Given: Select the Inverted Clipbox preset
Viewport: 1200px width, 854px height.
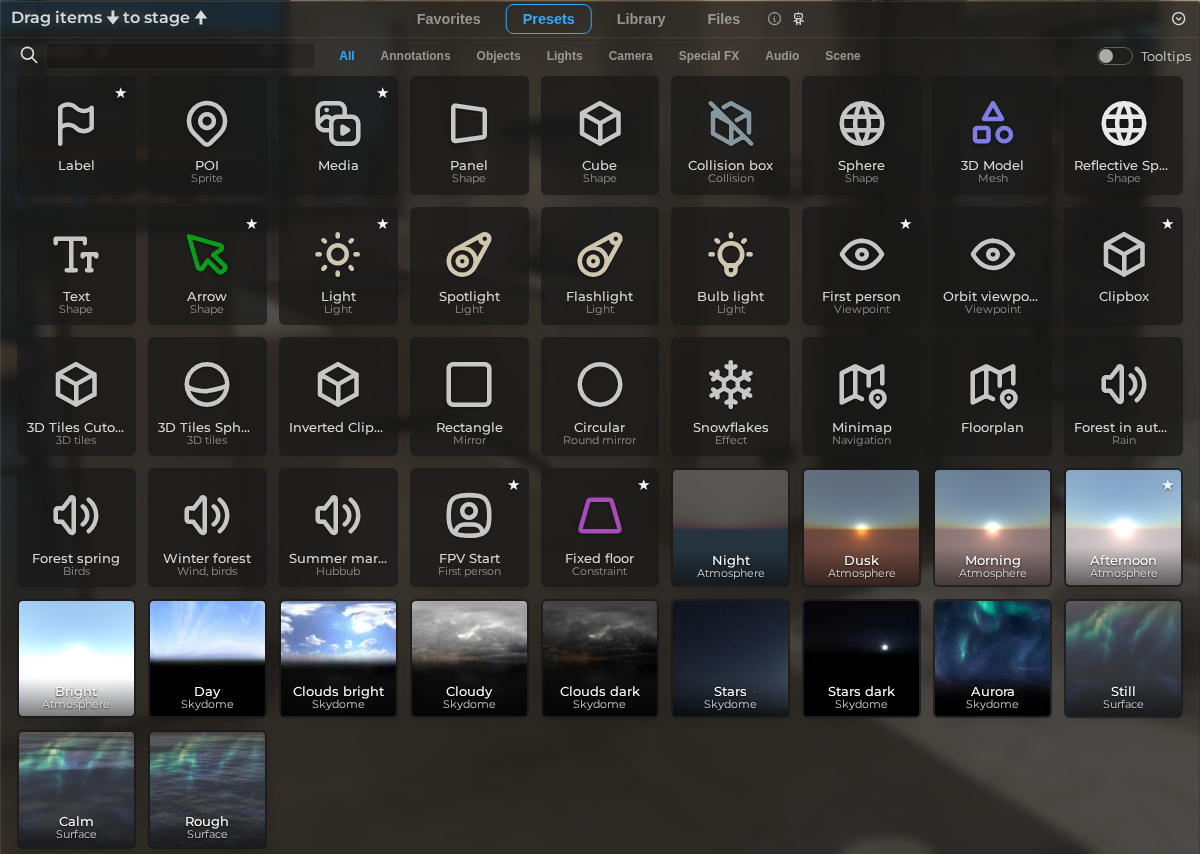Looking at the screenshot, I should tap(338, 397).
